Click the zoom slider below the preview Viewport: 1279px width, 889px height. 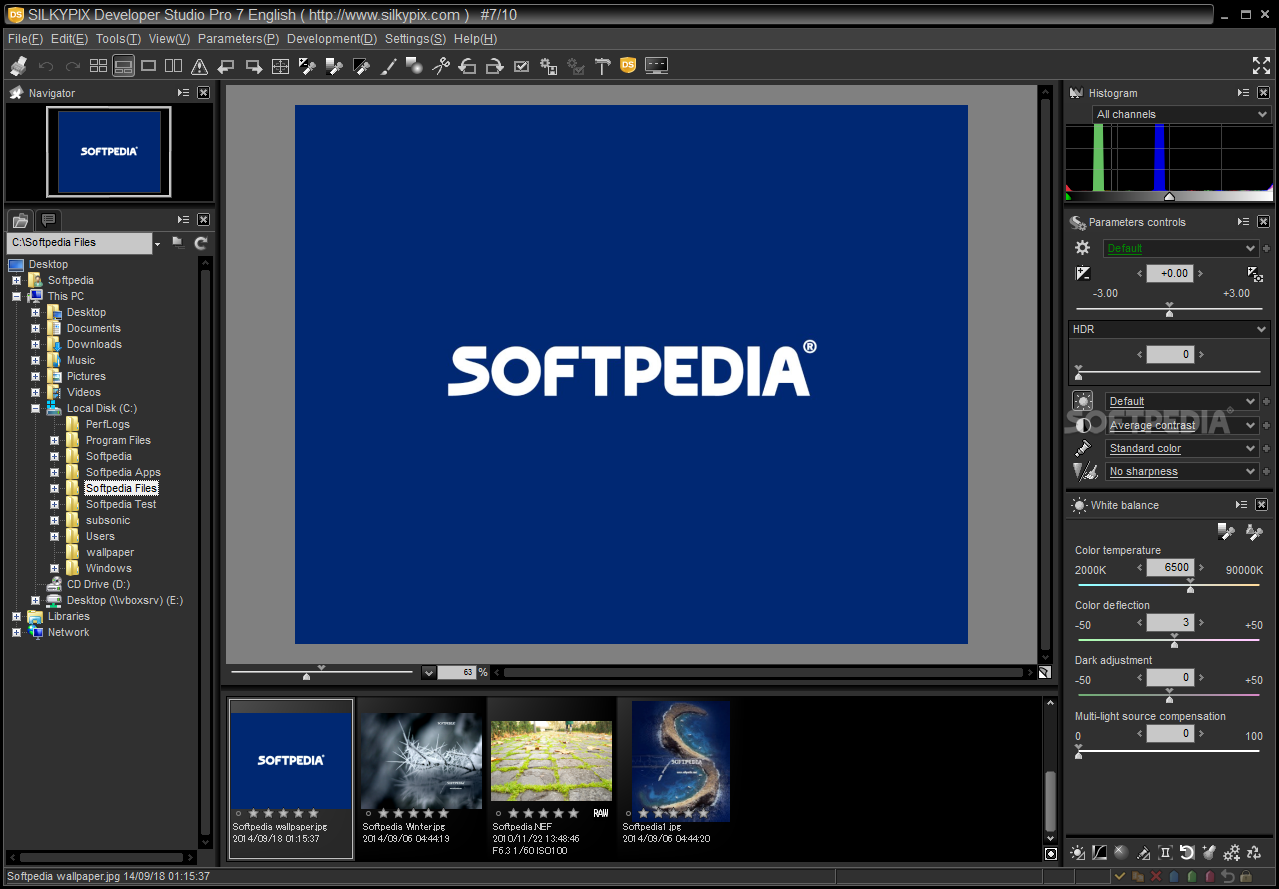click(x=320, y=672)
